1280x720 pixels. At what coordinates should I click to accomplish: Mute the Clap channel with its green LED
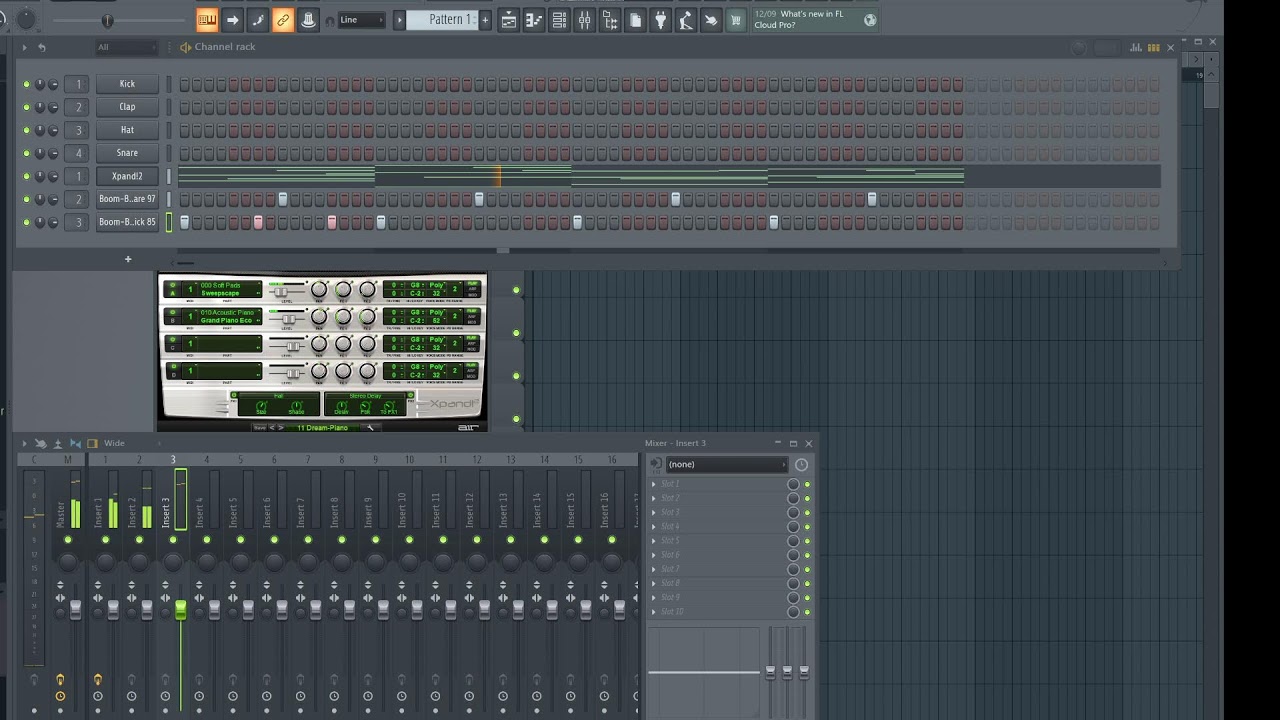(26, 107)
